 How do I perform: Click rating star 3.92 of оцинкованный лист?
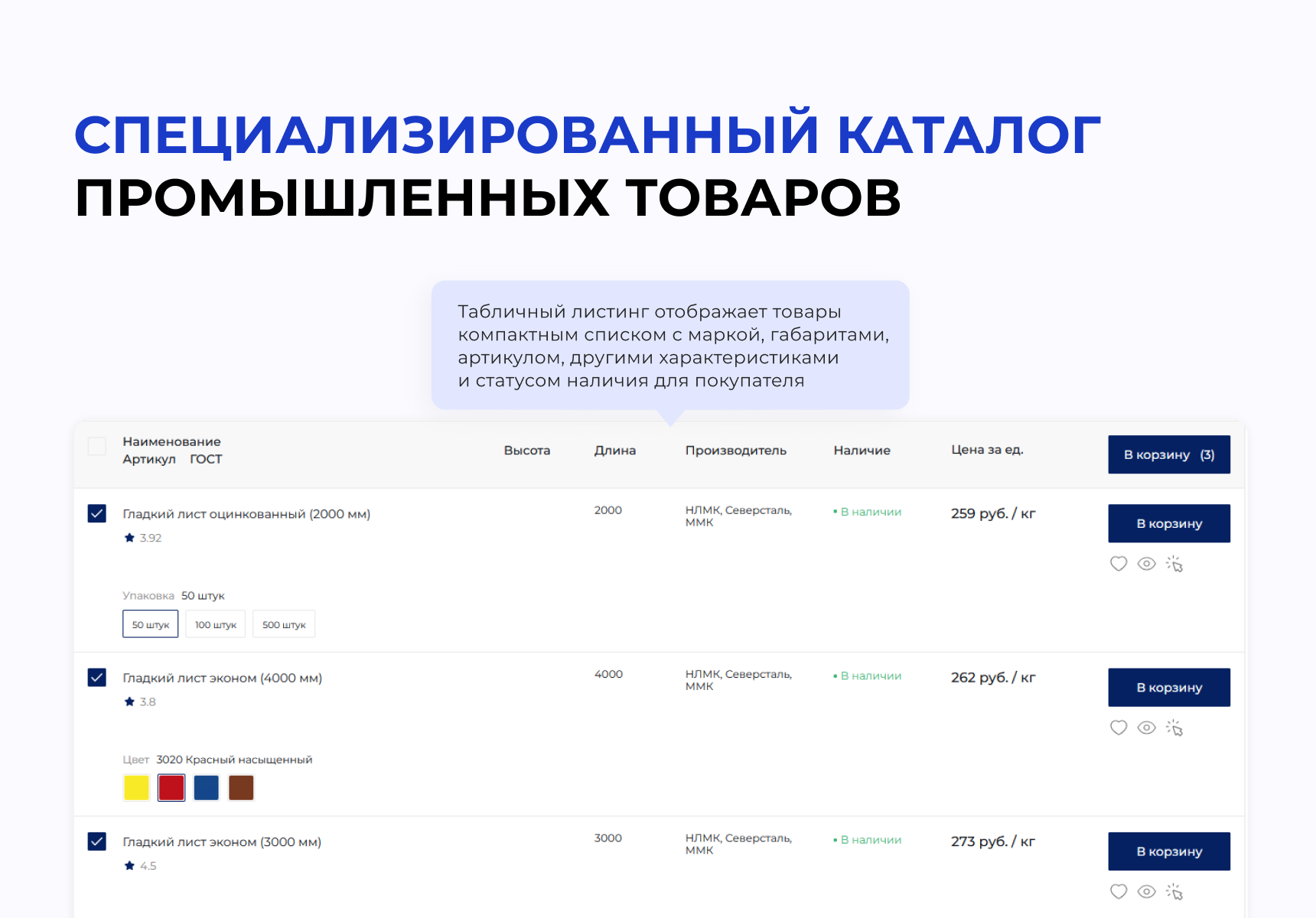coord(129,538)
